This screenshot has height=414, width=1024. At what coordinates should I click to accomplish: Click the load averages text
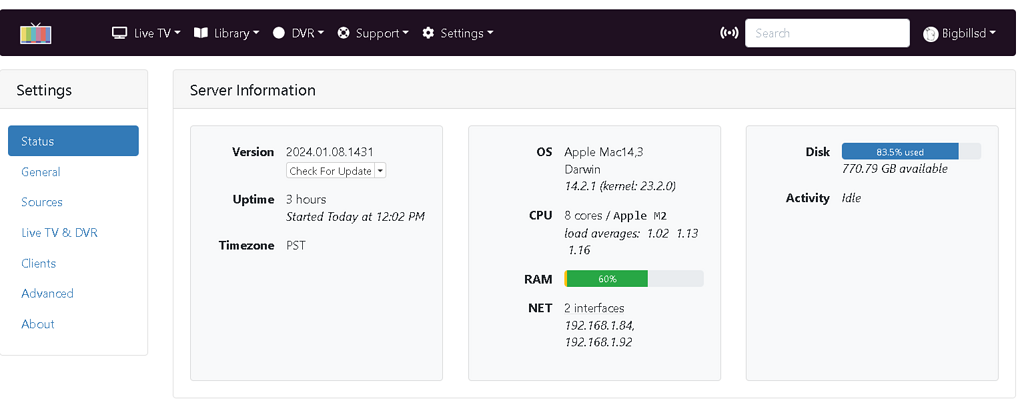tap(631, 242)
